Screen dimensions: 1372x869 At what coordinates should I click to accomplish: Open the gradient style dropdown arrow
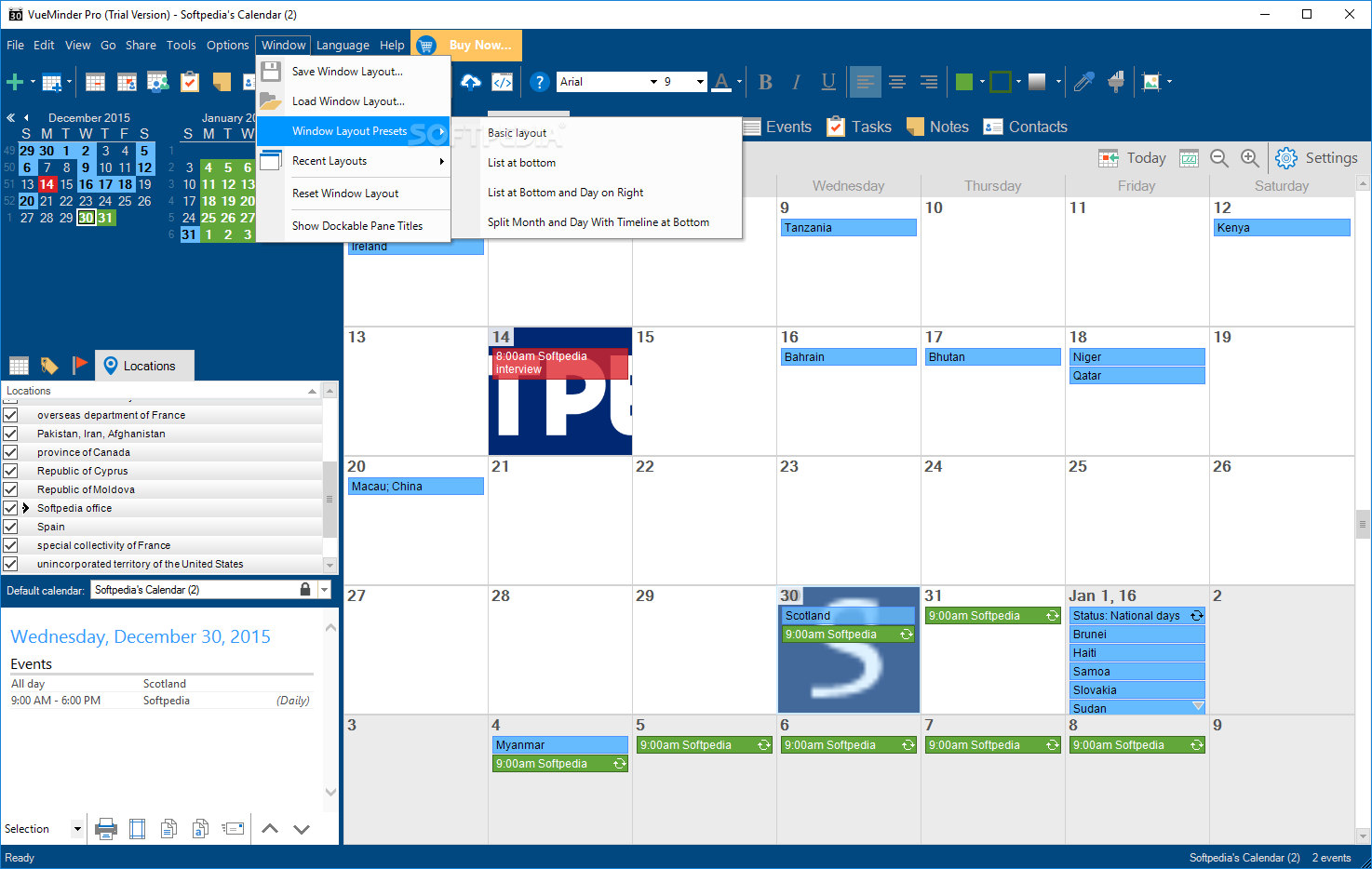(1058, 82)
